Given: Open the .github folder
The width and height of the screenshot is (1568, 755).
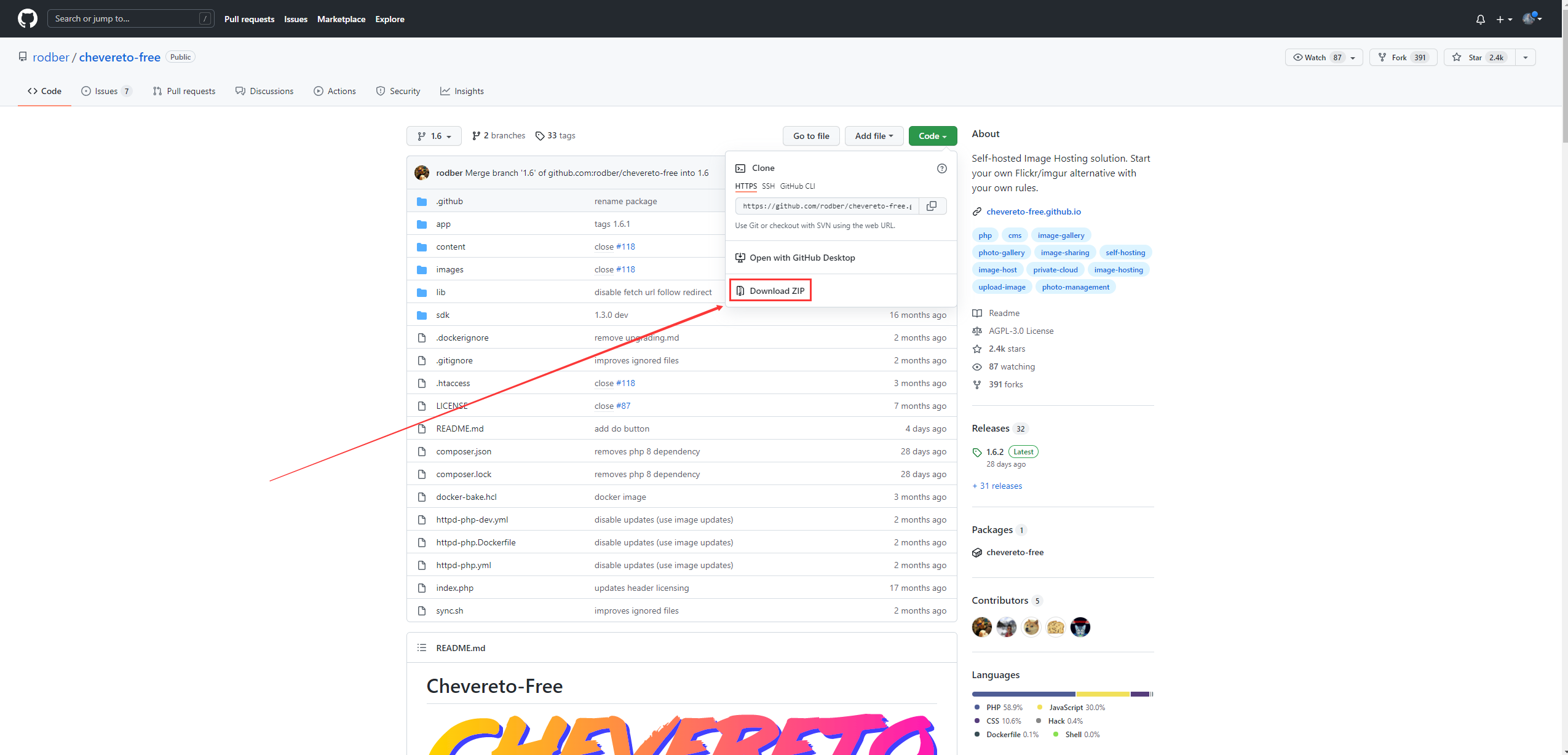Looking at the screenshot, I should pyautogui.click(x=449, y=201).
